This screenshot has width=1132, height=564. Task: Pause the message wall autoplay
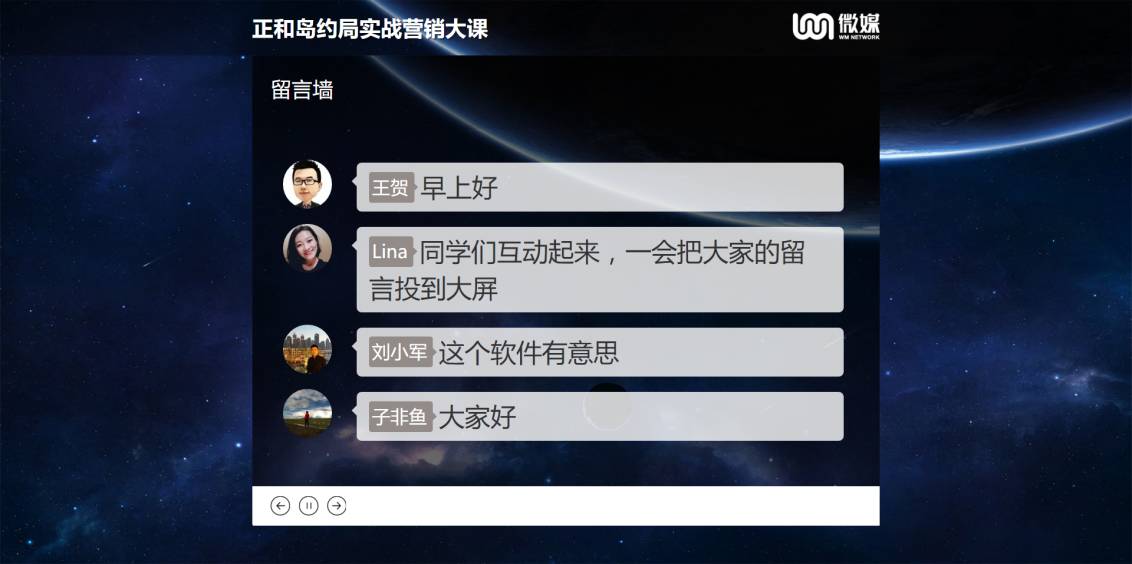[308, 506]
